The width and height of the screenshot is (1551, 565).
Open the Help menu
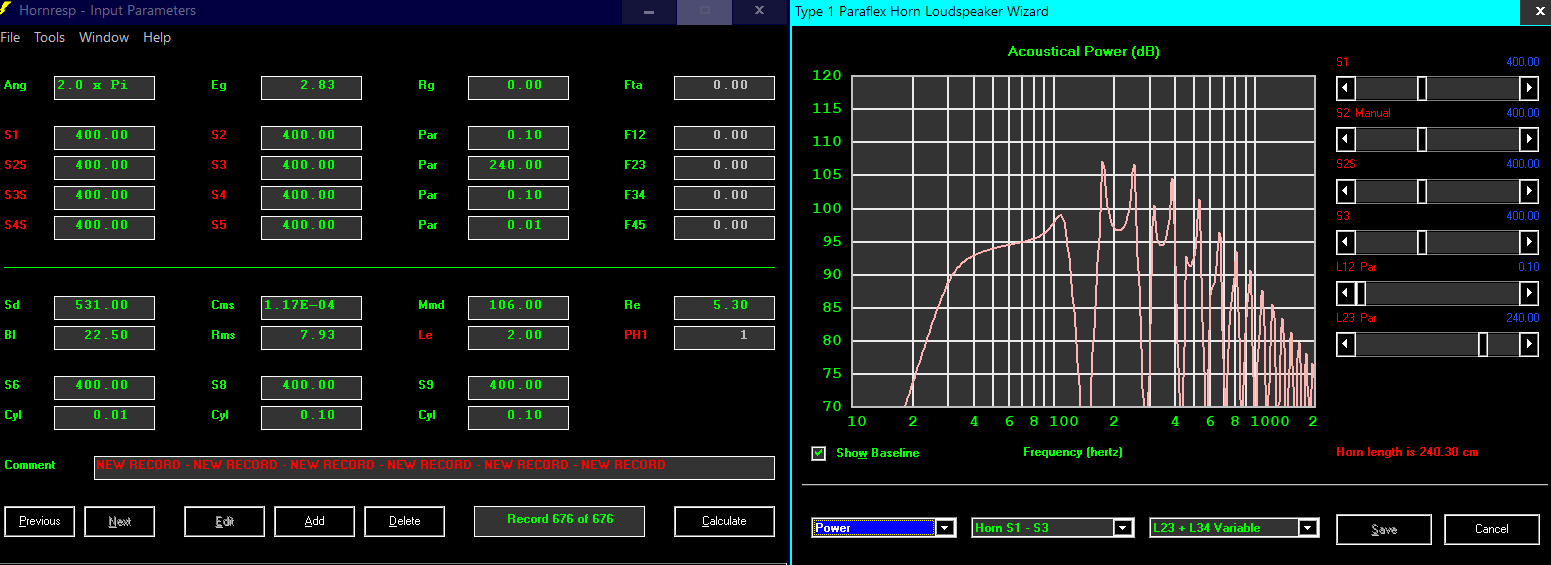click(157, 37)
